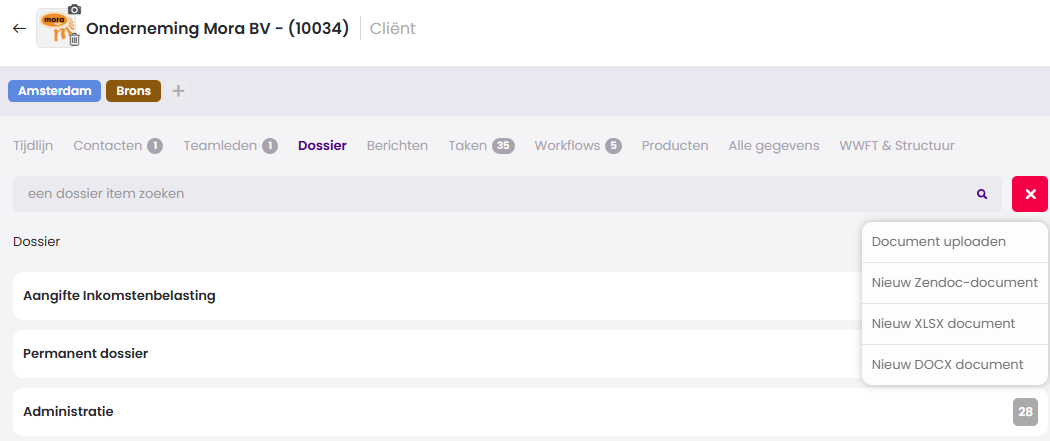Viewport: 1050px width, 441px height.
Task: Click the plus icon to add a tag
Action: 178,91
